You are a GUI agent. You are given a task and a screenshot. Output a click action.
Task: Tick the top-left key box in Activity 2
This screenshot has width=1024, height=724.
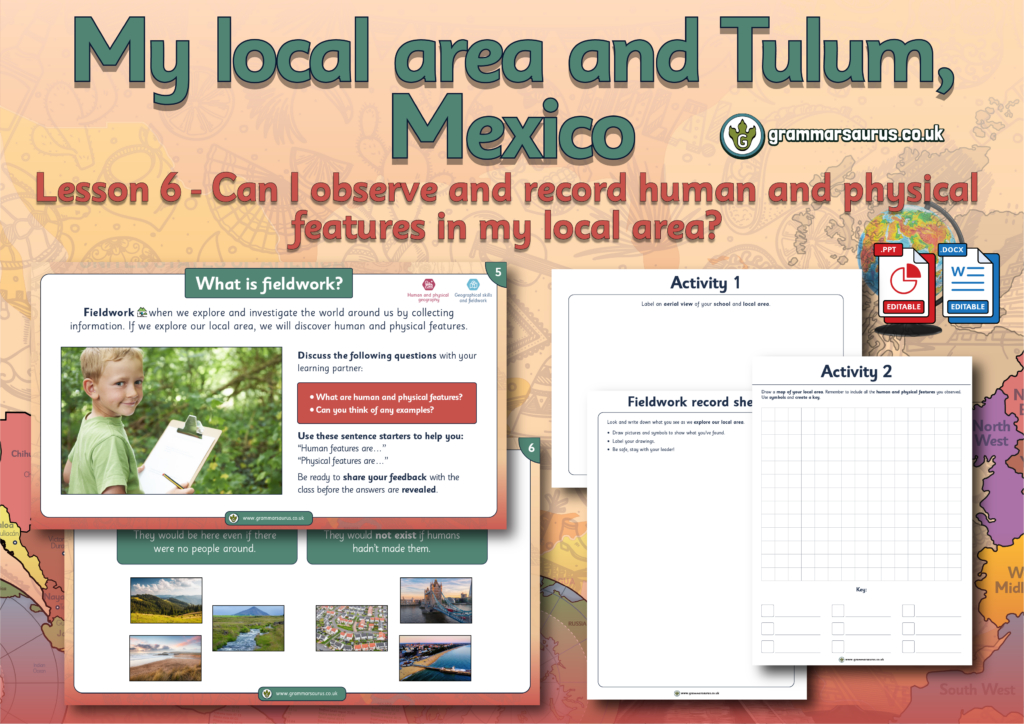tap(767, 610)
